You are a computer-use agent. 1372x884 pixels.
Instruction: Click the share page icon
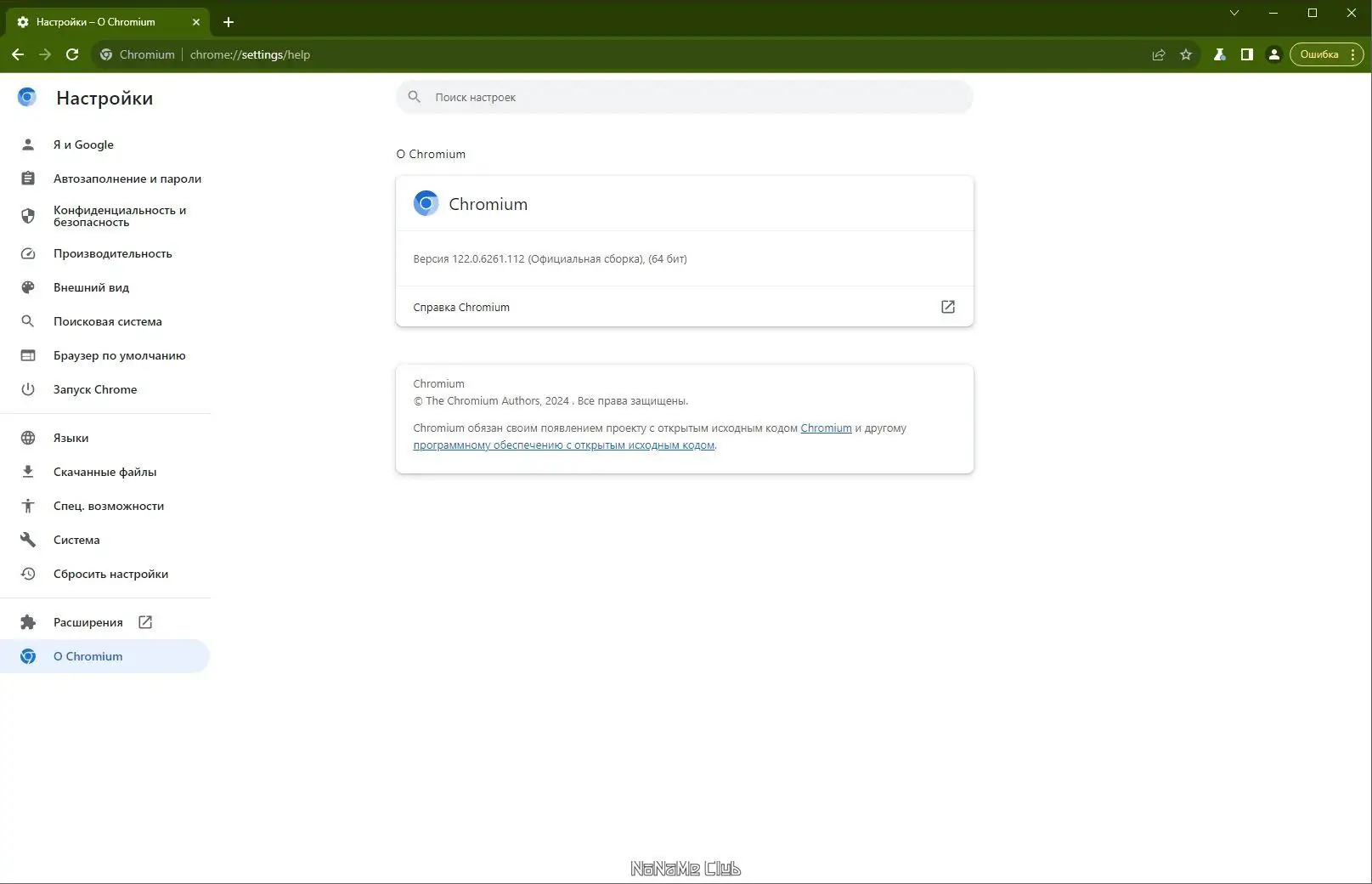(x=1159, y=54)
